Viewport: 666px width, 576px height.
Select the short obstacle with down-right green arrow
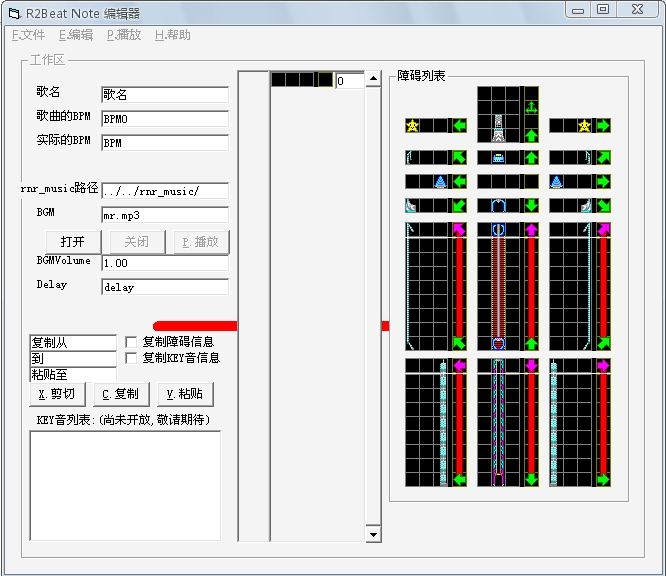click(580, 206)
